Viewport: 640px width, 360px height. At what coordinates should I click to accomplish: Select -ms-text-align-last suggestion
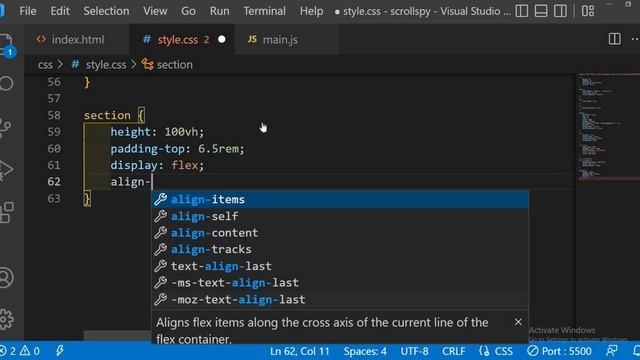[340, 283]
